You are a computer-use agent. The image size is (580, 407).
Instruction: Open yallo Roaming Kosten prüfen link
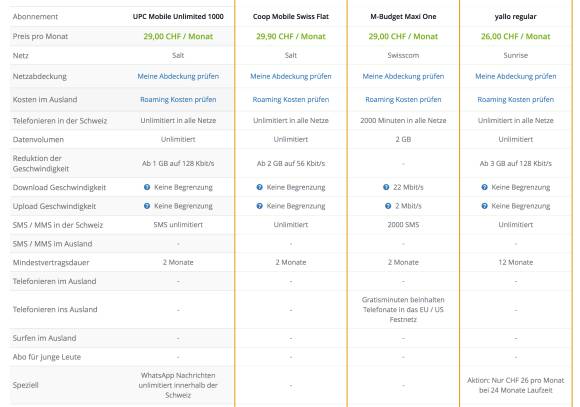(516, 100)
